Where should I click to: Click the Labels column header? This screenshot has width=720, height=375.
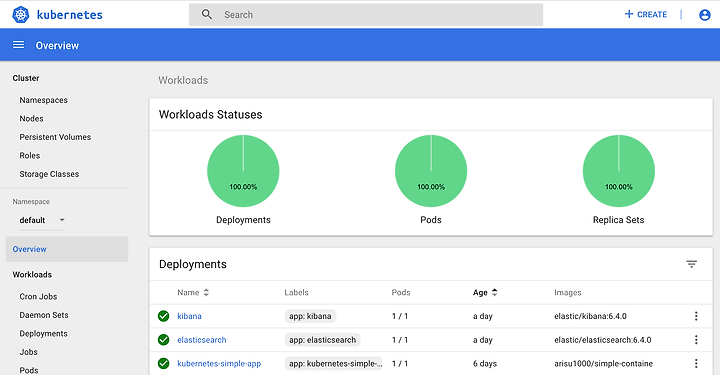click(296, 292)
